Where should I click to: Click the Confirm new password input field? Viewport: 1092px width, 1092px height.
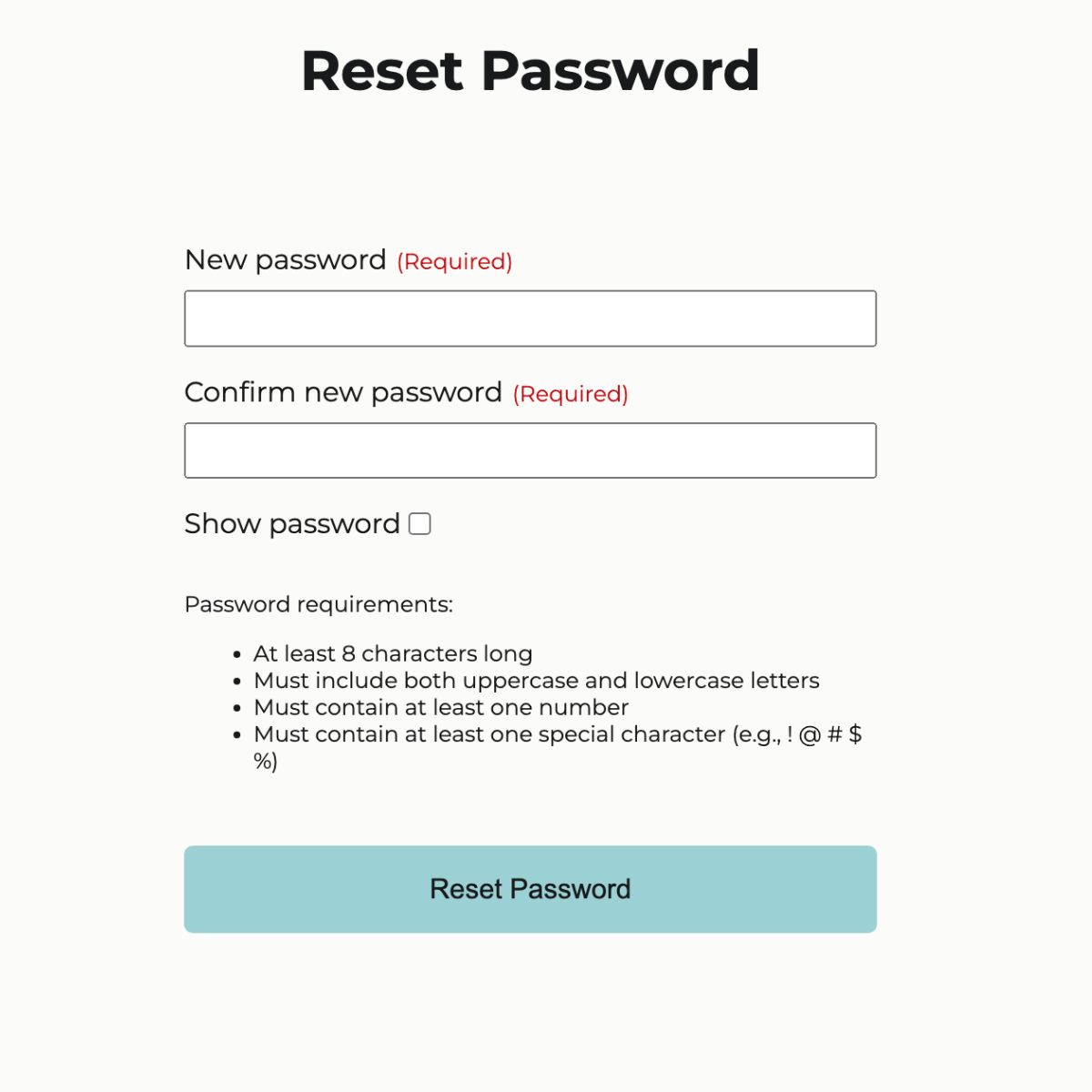530,450
